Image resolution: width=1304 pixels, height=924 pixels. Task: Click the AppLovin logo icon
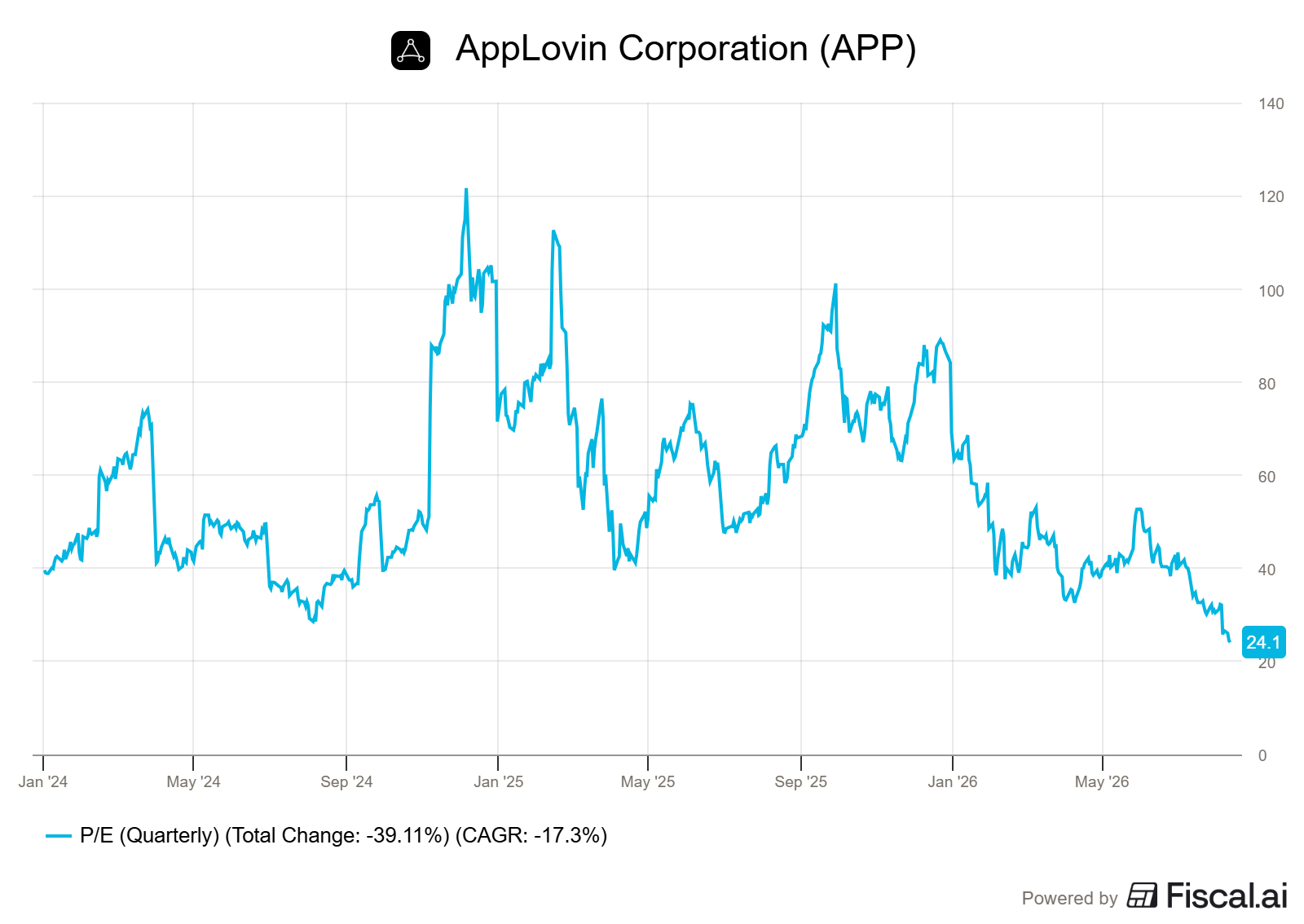[x=411, y=51]
